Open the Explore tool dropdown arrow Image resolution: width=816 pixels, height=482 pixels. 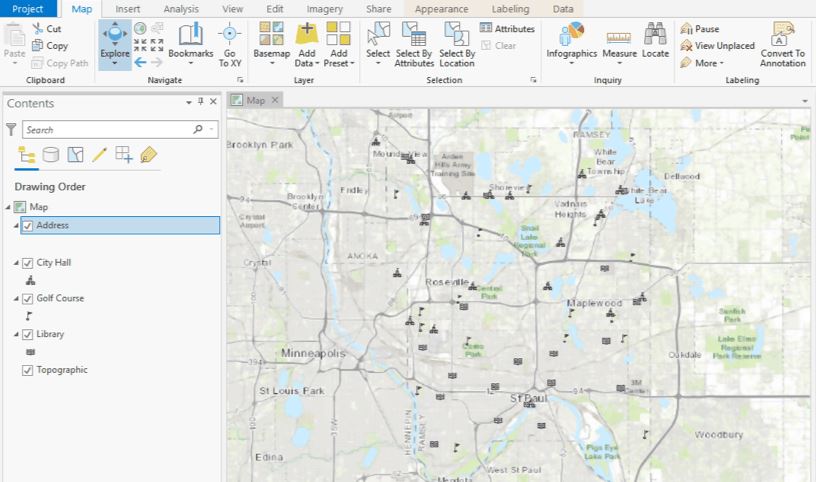[x=114, y=64]
